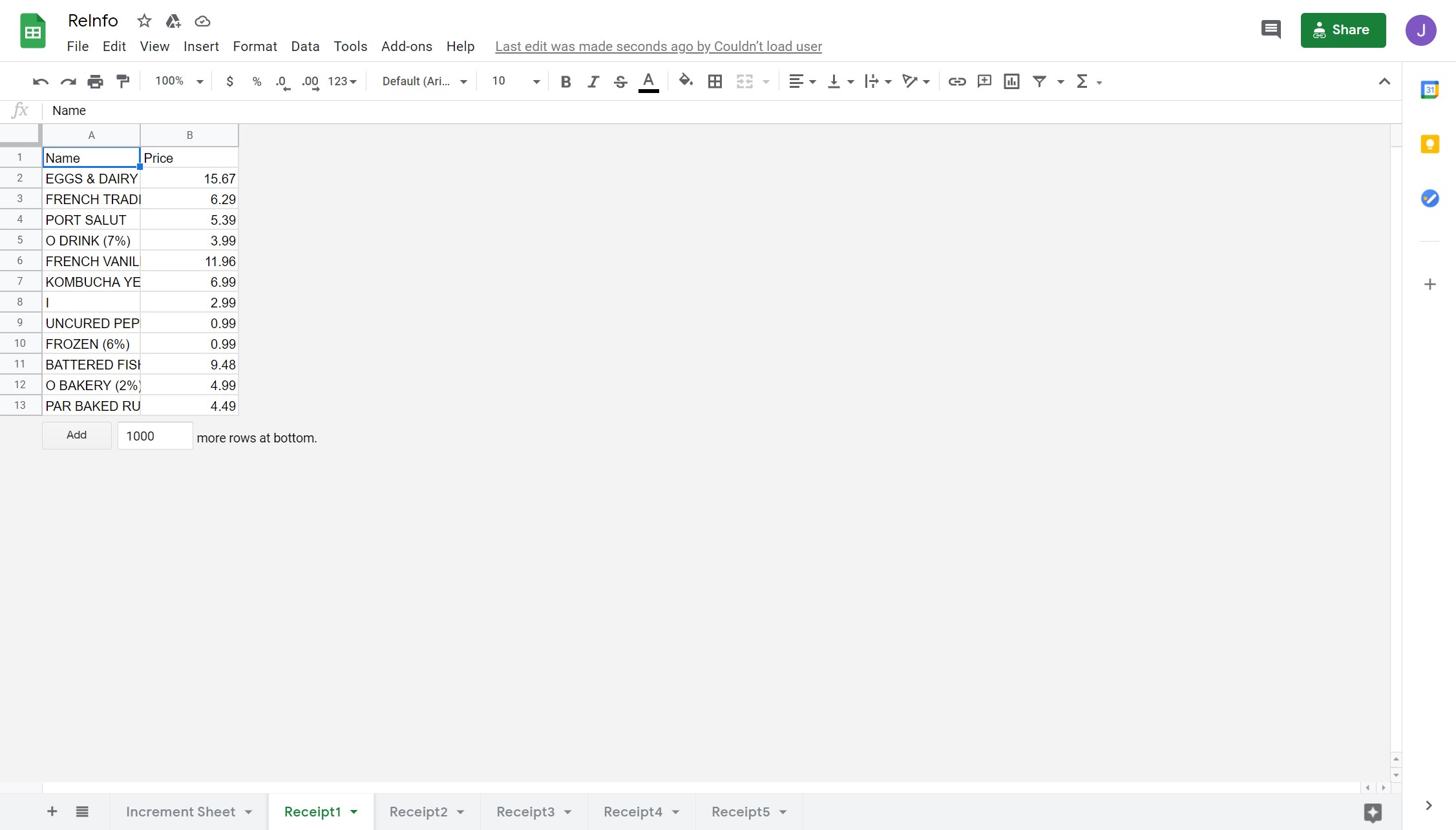Click the print icon
The width and height of the screenshot is (1456, 830).
point(95,81)
